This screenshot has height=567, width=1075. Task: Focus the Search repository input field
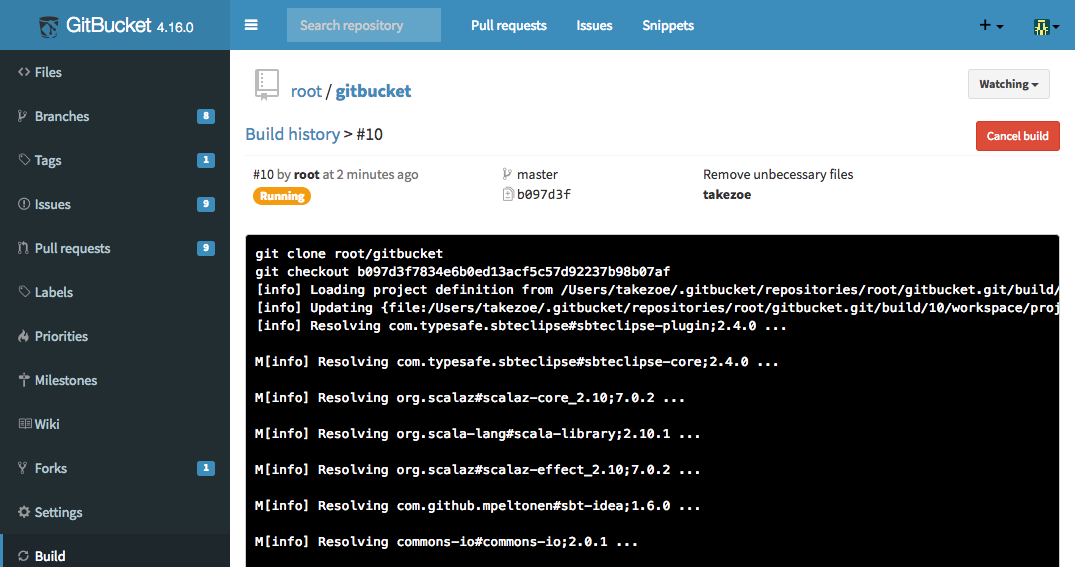click(363, 25)
